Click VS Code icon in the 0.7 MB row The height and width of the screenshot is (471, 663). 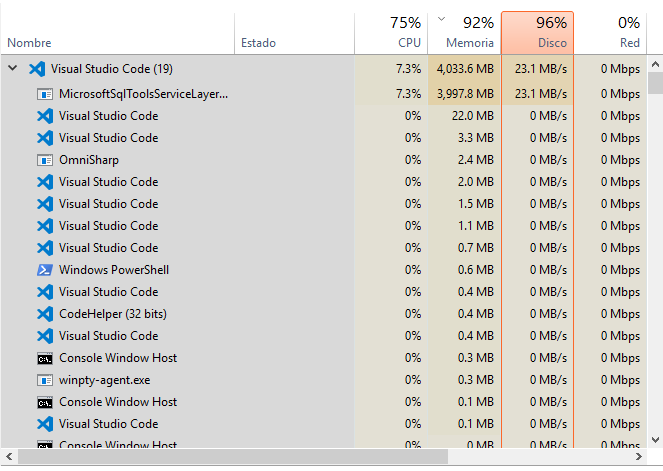pos(45,248)
